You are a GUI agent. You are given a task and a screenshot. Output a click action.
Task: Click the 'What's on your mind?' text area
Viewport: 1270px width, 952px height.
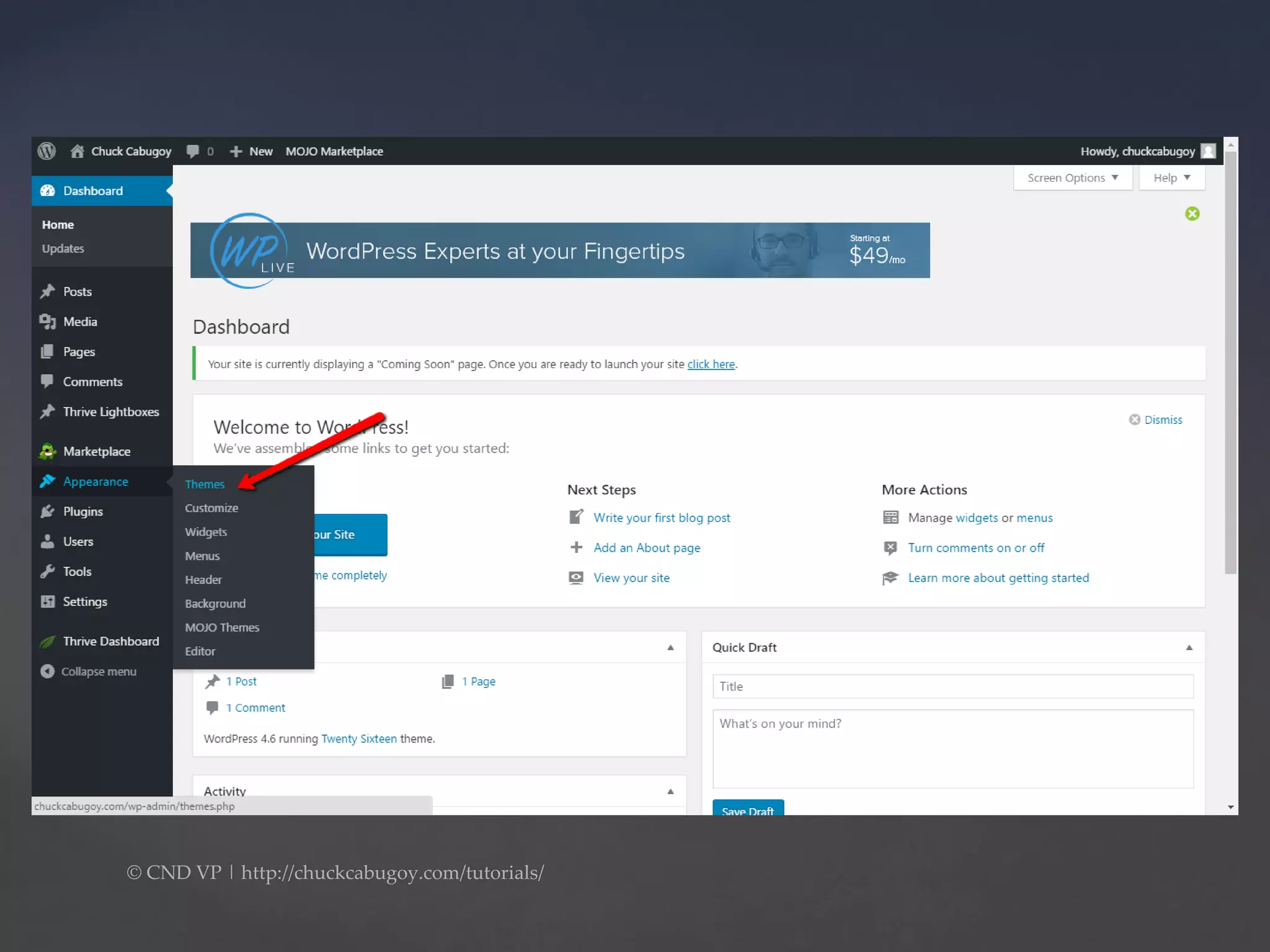[x=952, y=749]
